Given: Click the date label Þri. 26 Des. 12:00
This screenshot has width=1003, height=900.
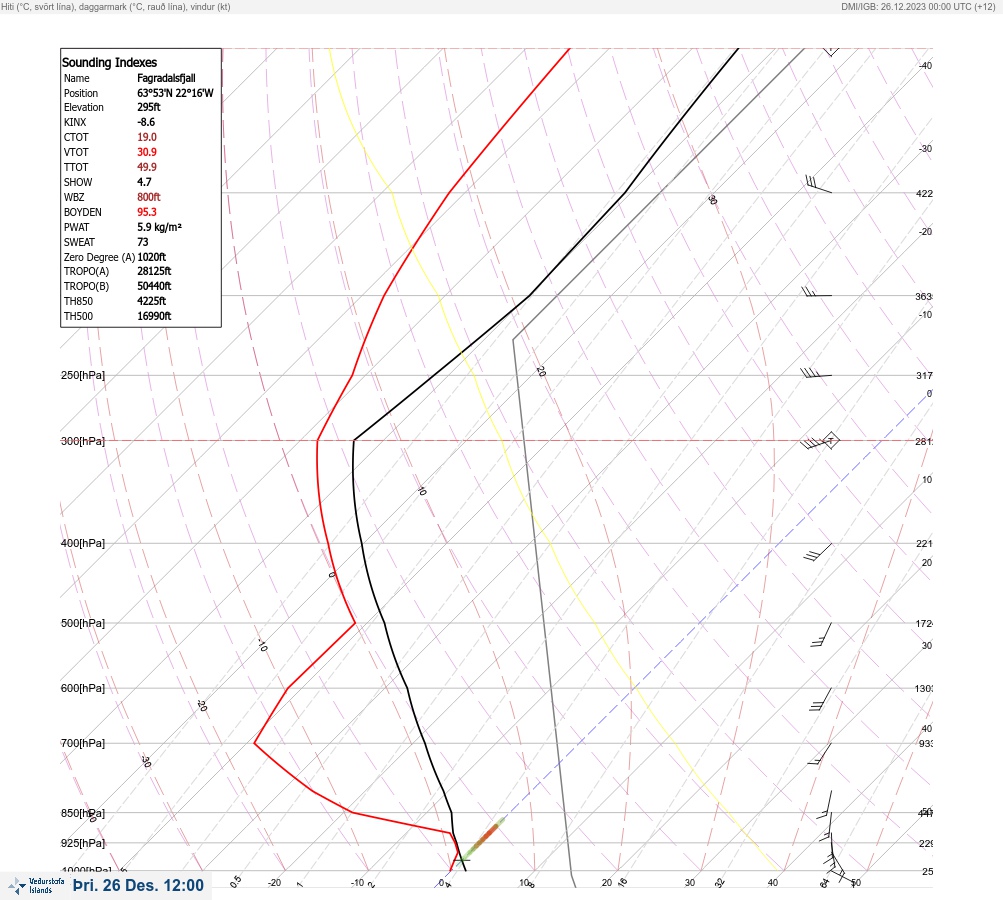Looking at the screenshot, I should [138, 885].
